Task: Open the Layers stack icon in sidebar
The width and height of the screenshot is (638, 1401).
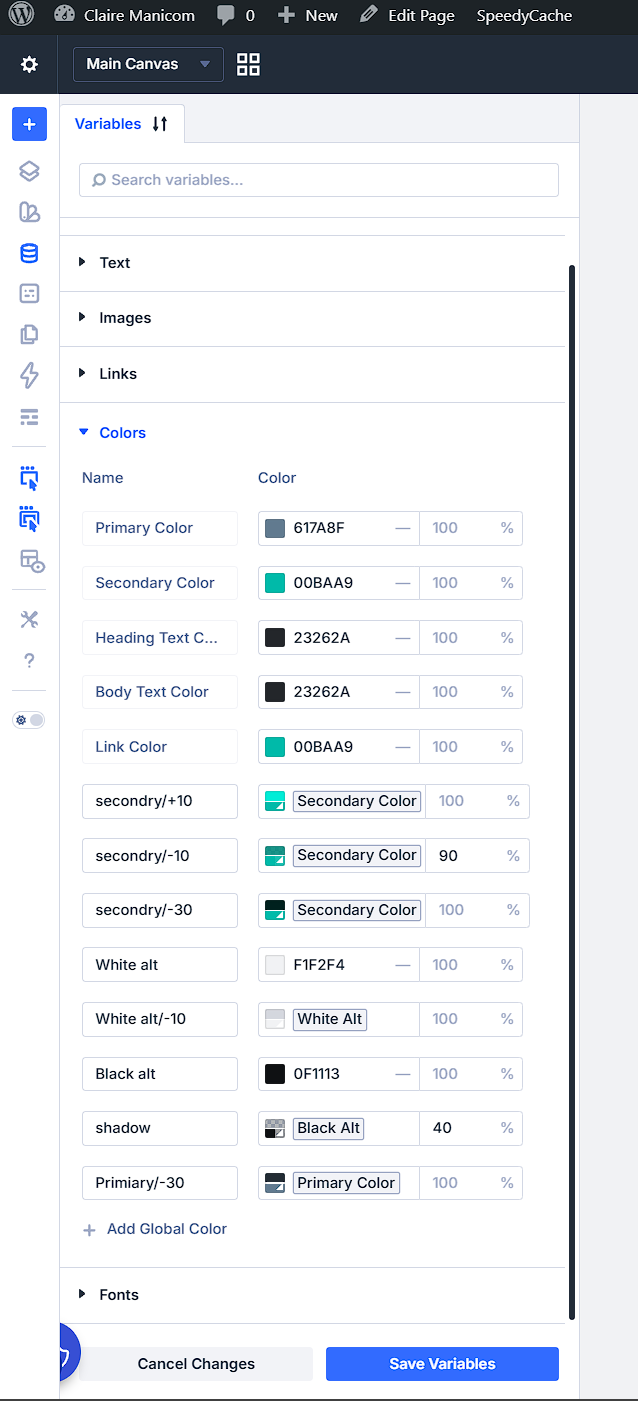Action: (x=29, y=171)
